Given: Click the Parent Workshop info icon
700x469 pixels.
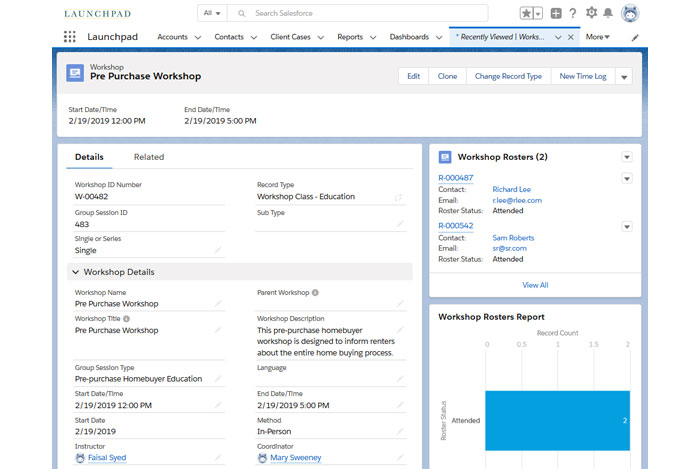Looking at the screenshot, I should (x=315, y=293).
